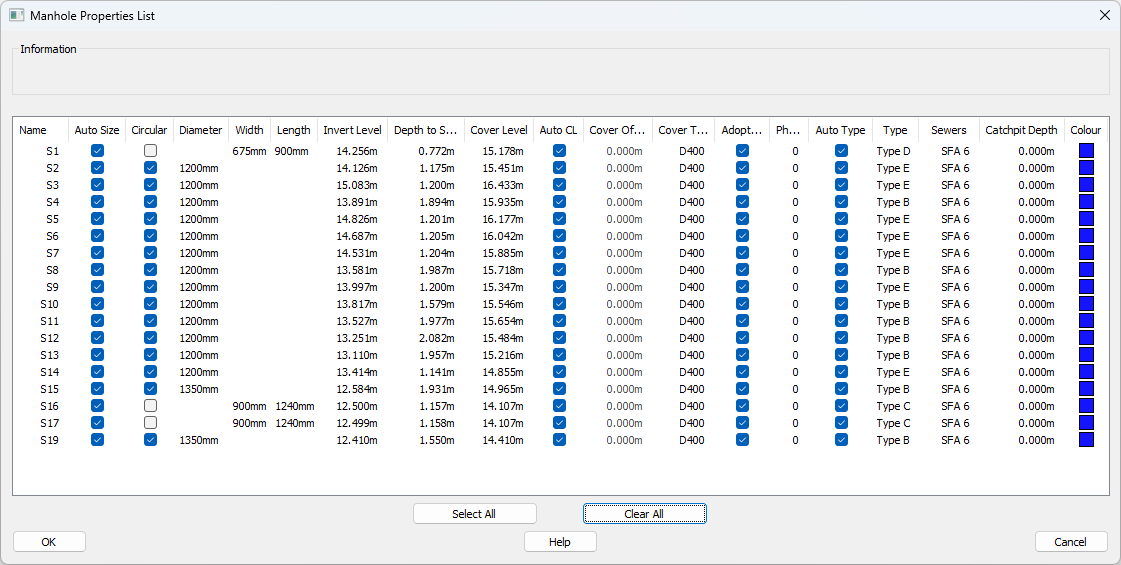Click the Clear All button

[x=644, y=514]
